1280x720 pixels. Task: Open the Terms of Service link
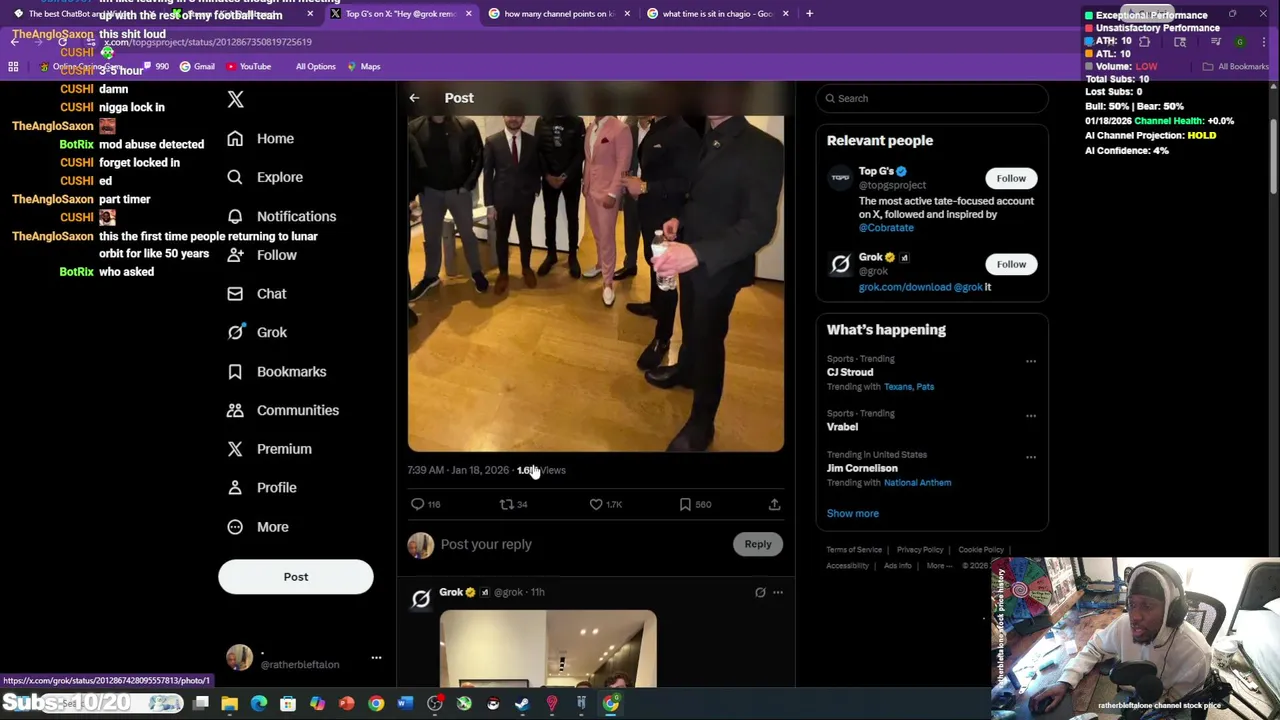tap(854, 550)
